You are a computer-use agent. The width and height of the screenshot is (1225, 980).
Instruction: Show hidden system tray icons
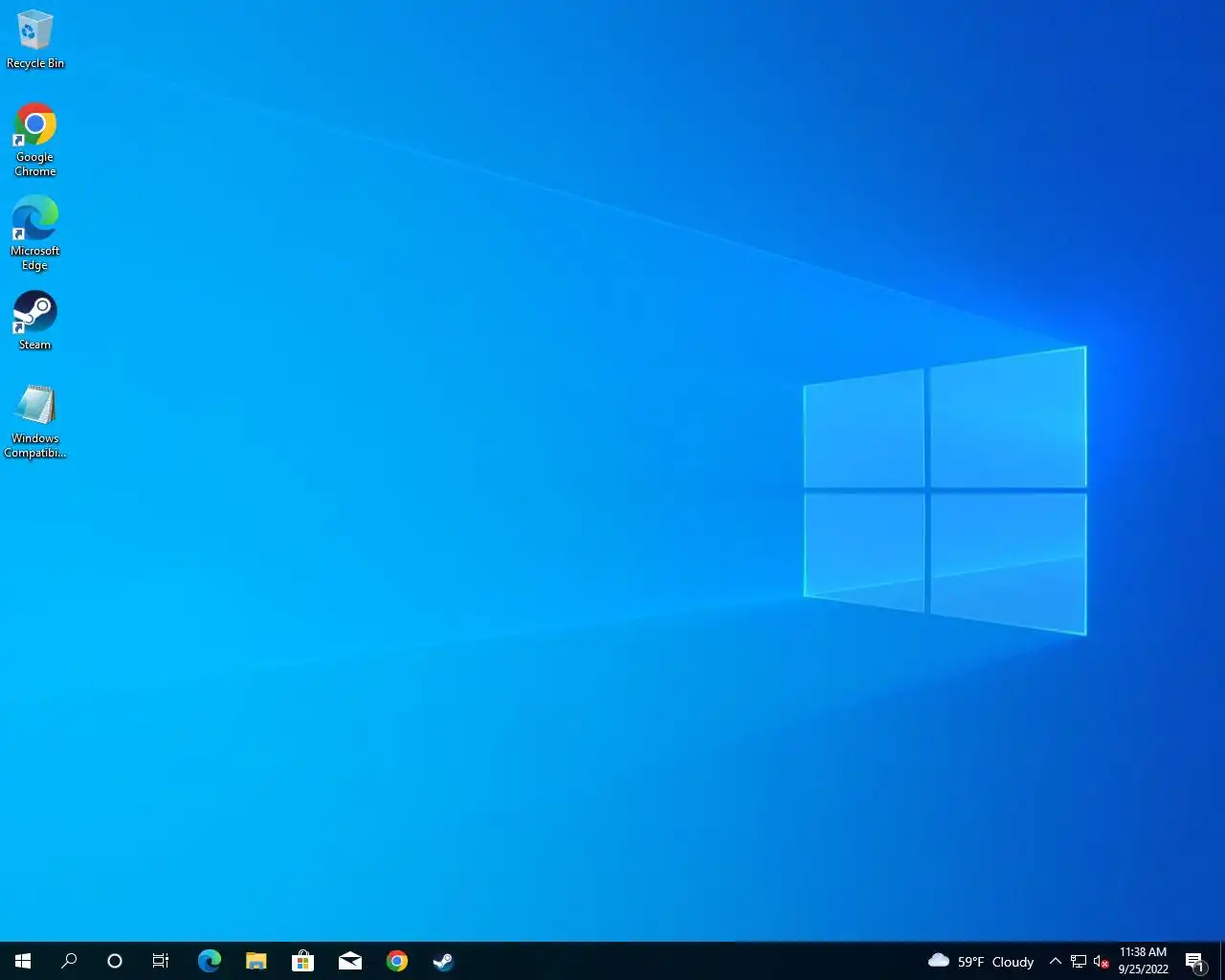click(x=1055, y=961)
